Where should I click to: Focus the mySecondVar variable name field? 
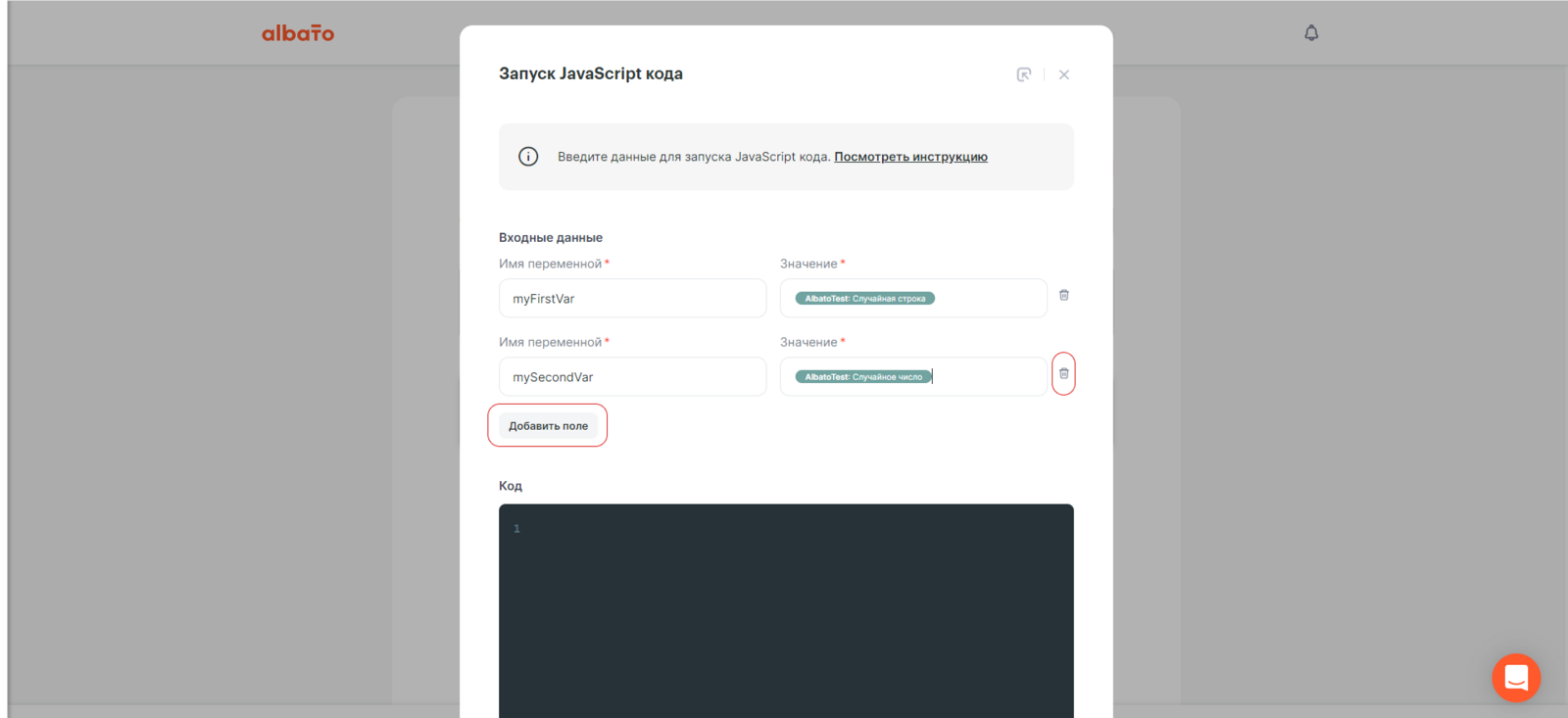point(632,377)
